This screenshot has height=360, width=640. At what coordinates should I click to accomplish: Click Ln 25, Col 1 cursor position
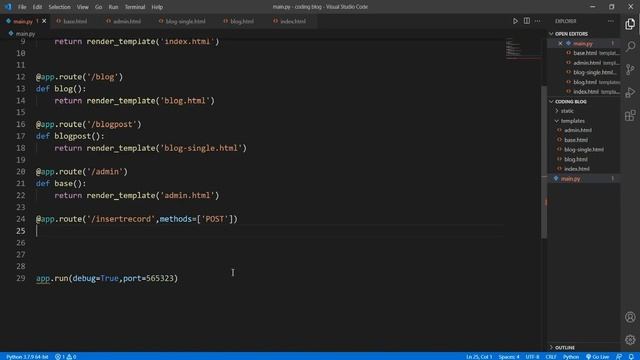479,357
